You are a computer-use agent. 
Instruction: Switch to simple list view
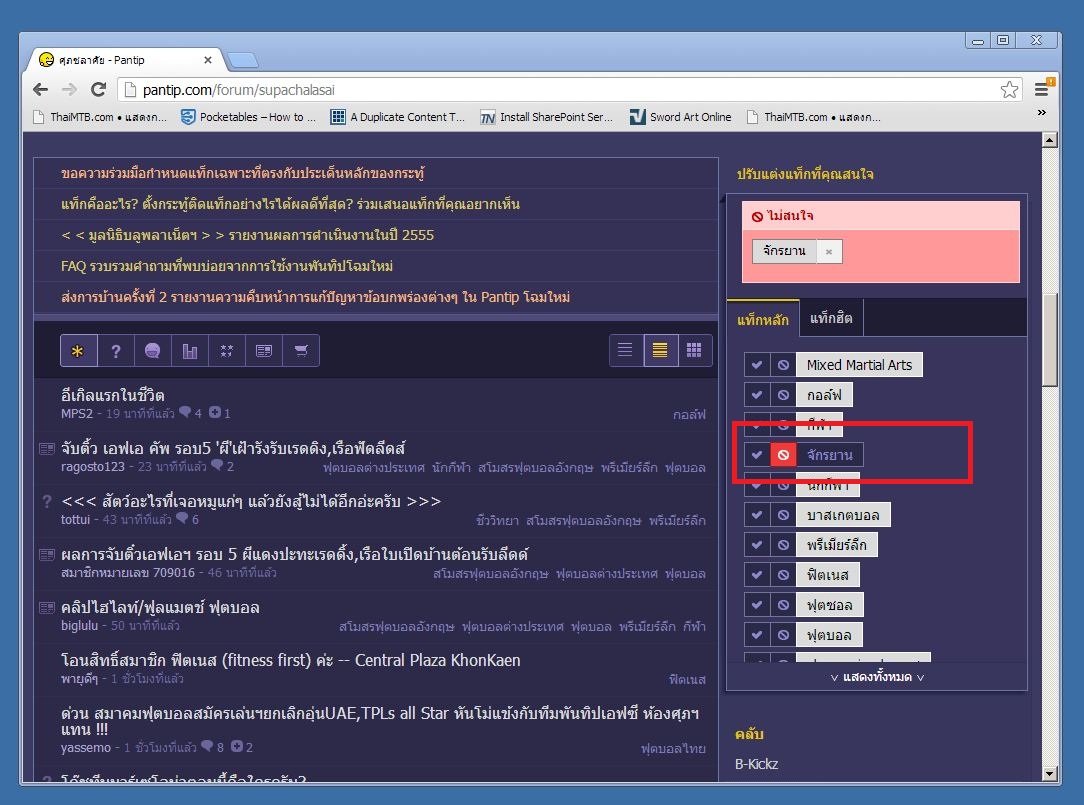point(626,350)
